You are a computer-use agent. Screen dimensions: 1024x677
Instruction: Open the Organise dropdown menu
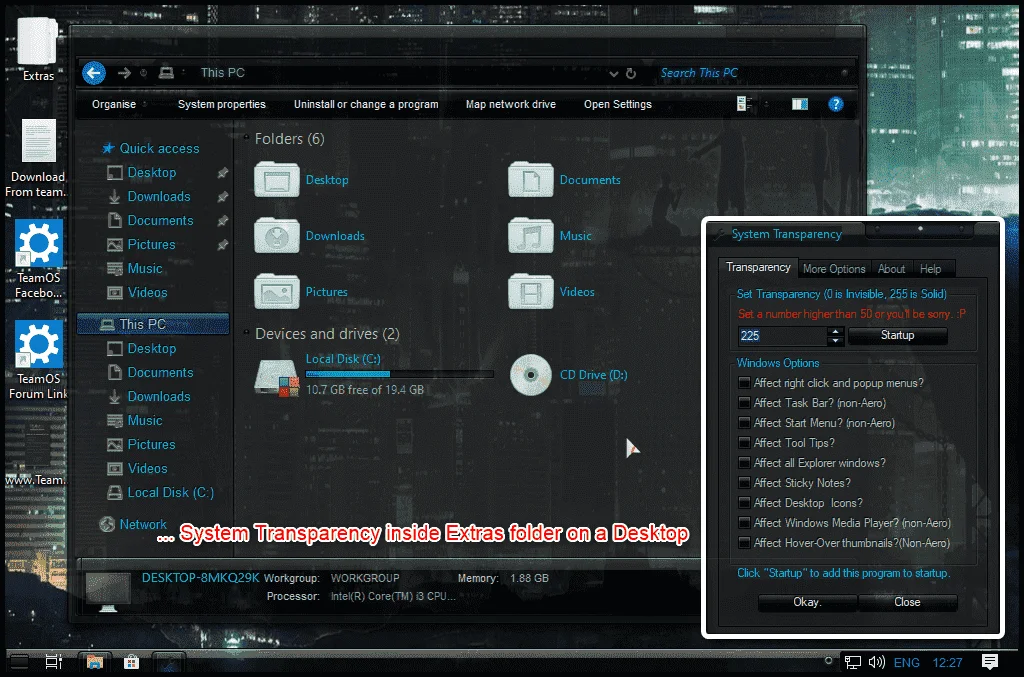click(118, 104)
